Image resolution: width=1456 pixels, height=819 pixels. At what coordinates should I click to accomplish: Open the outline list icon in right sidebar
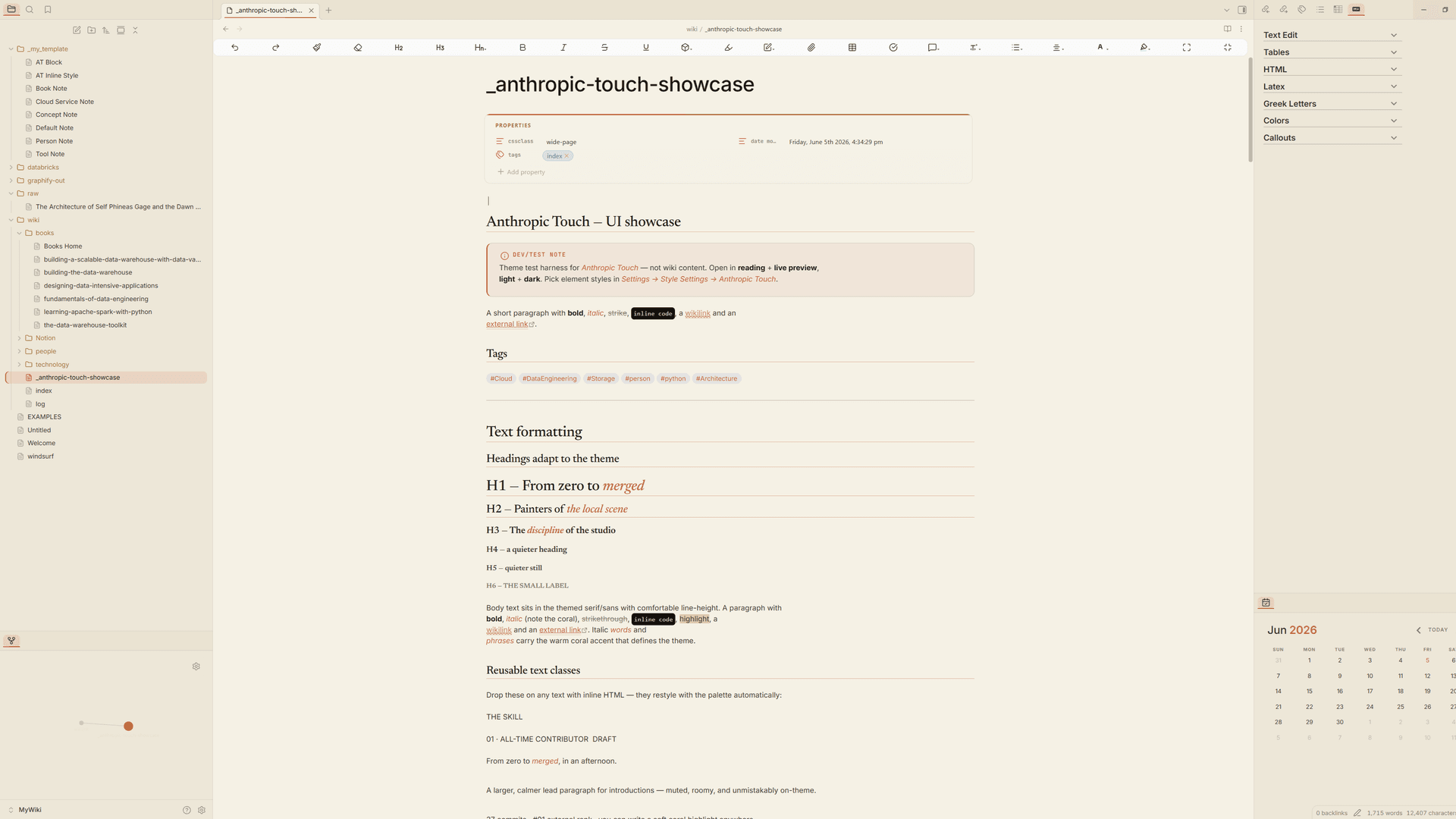pyautogui.click(x=1320, y=10)
